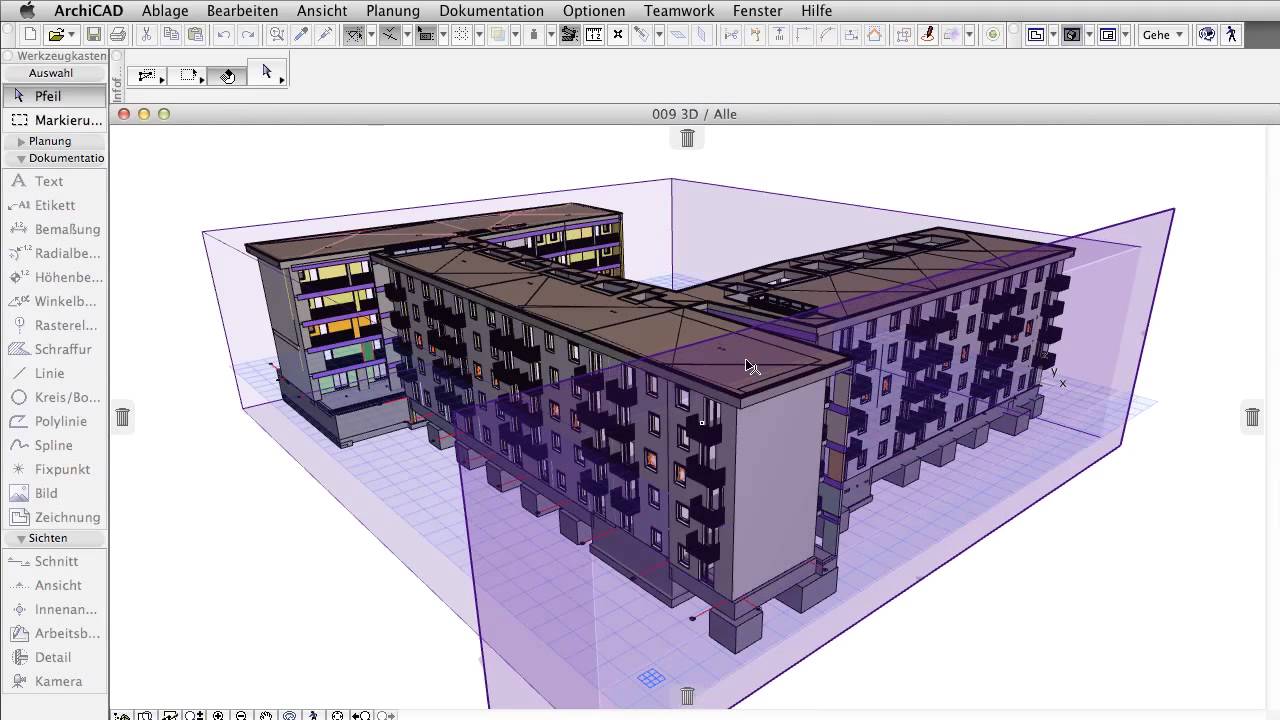Select the Schraffur tool in the toolbox
1280x720 pixels.
pyautogui.click(x=54, y=349)
